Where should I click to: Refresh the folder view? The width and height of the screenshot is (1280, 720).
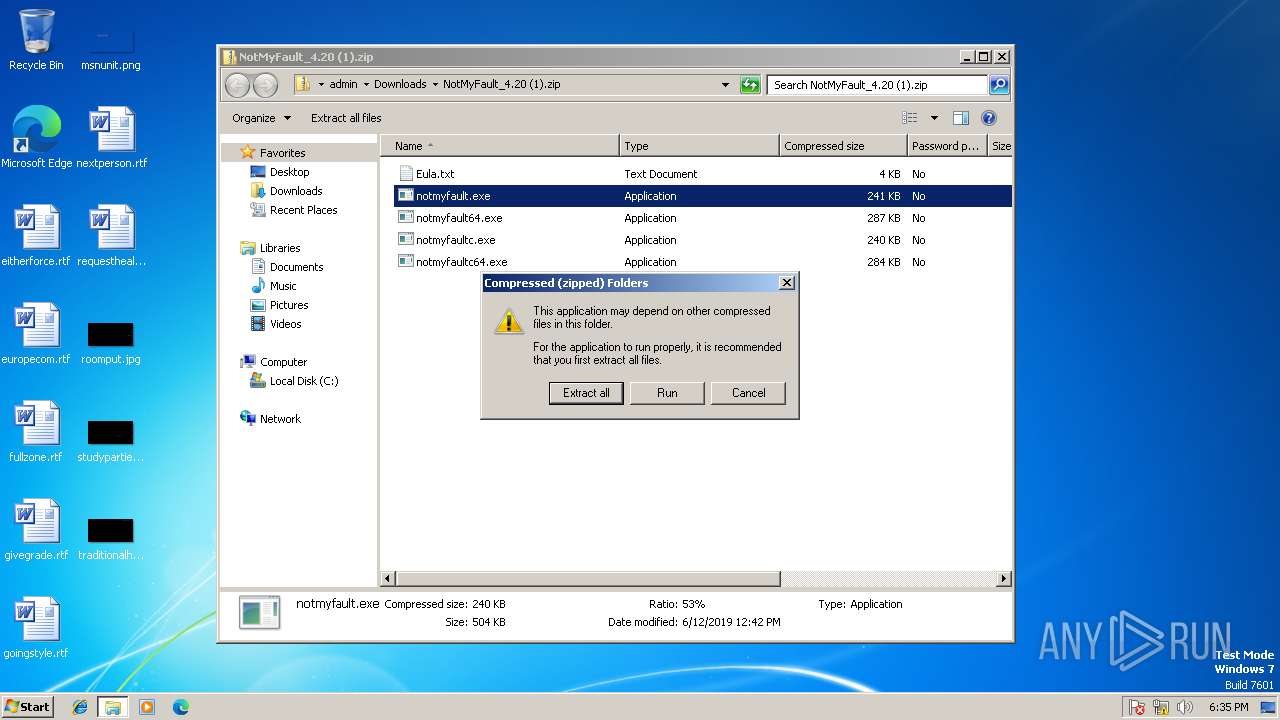[x=750, y=85]
